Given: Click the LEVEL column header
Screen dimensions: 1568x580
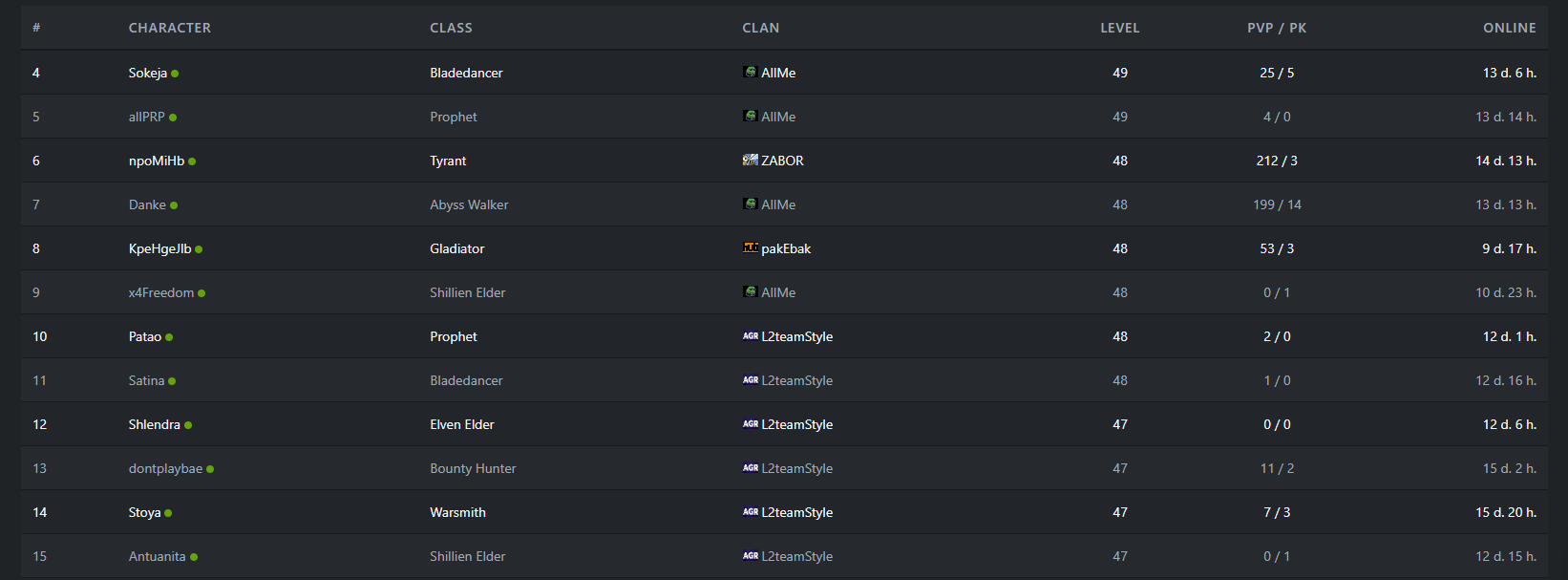Looking at the screenshot, I should (x=1120, y=28).
